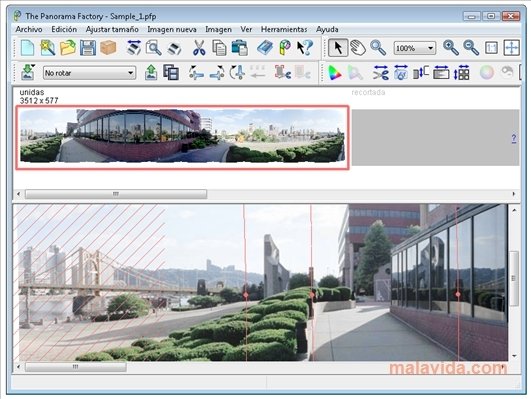Minimize The Panorama Factory window

click(472, 16)
